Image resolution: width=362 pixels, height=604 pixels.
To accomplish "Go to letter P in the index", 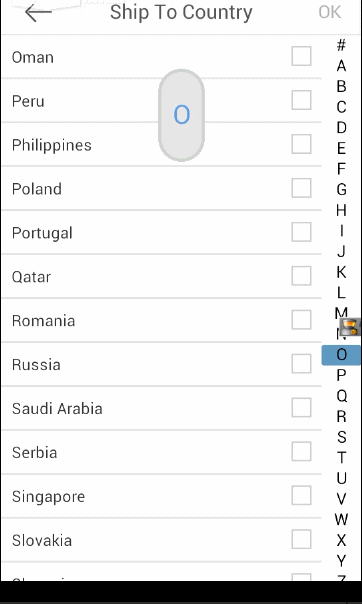I will click(341, 375).
